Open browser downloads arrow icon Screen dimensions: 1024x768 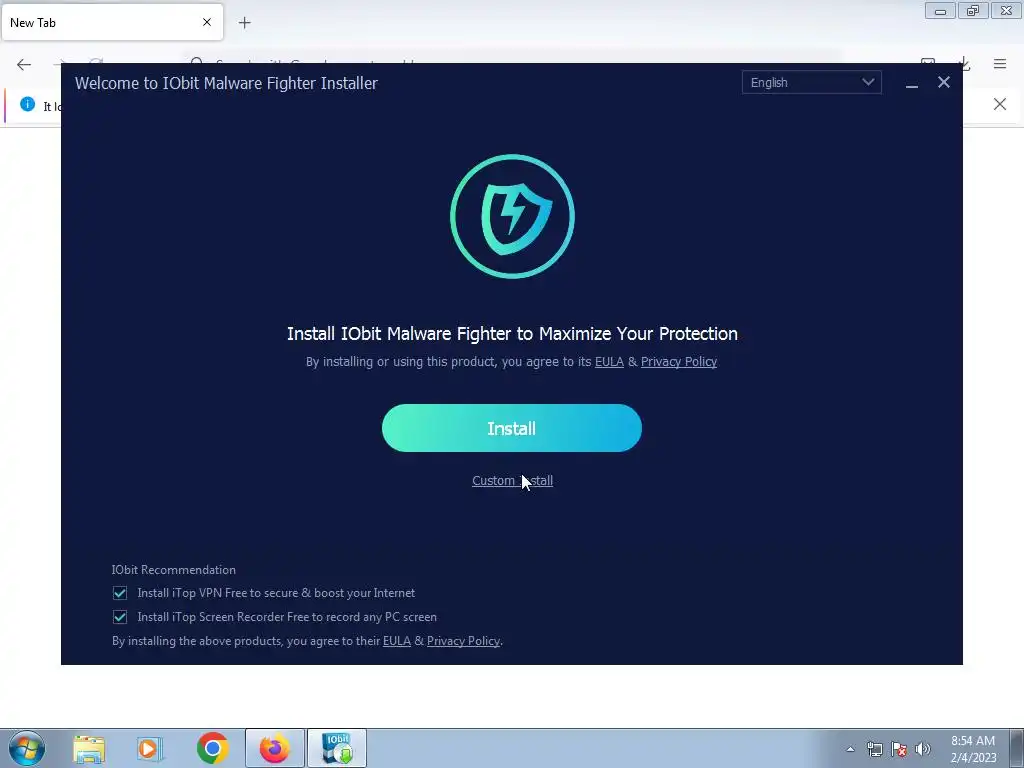pyautogui.click(x=964, y=64)
